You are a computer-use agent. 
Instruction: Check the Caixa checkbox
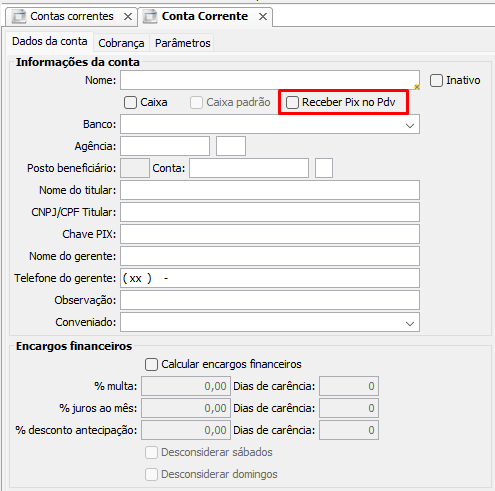(130, 102)
